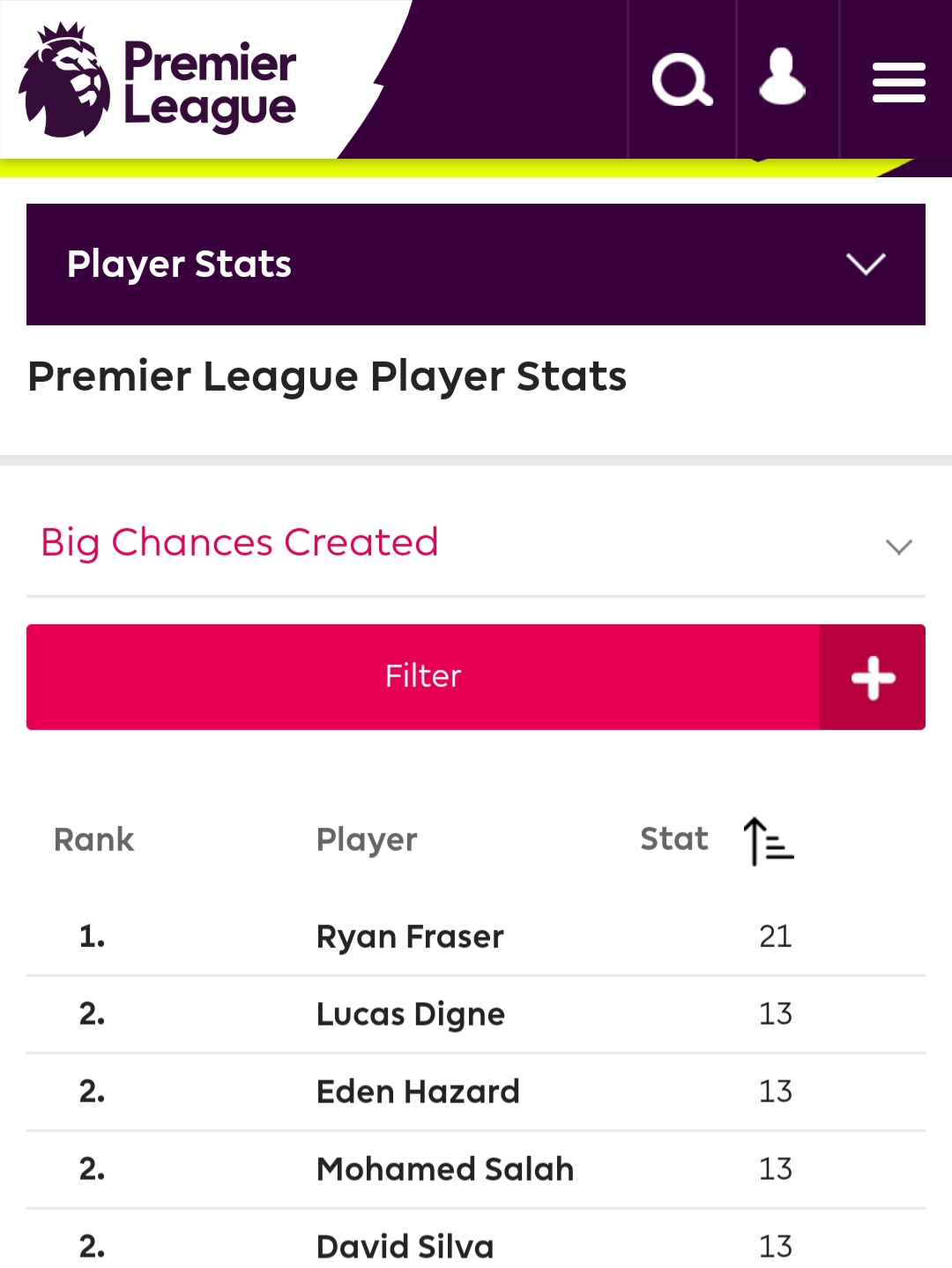Open the search magnifier icon
The height and width of the screenshot is (1268, 952).
tap(682, 80)
